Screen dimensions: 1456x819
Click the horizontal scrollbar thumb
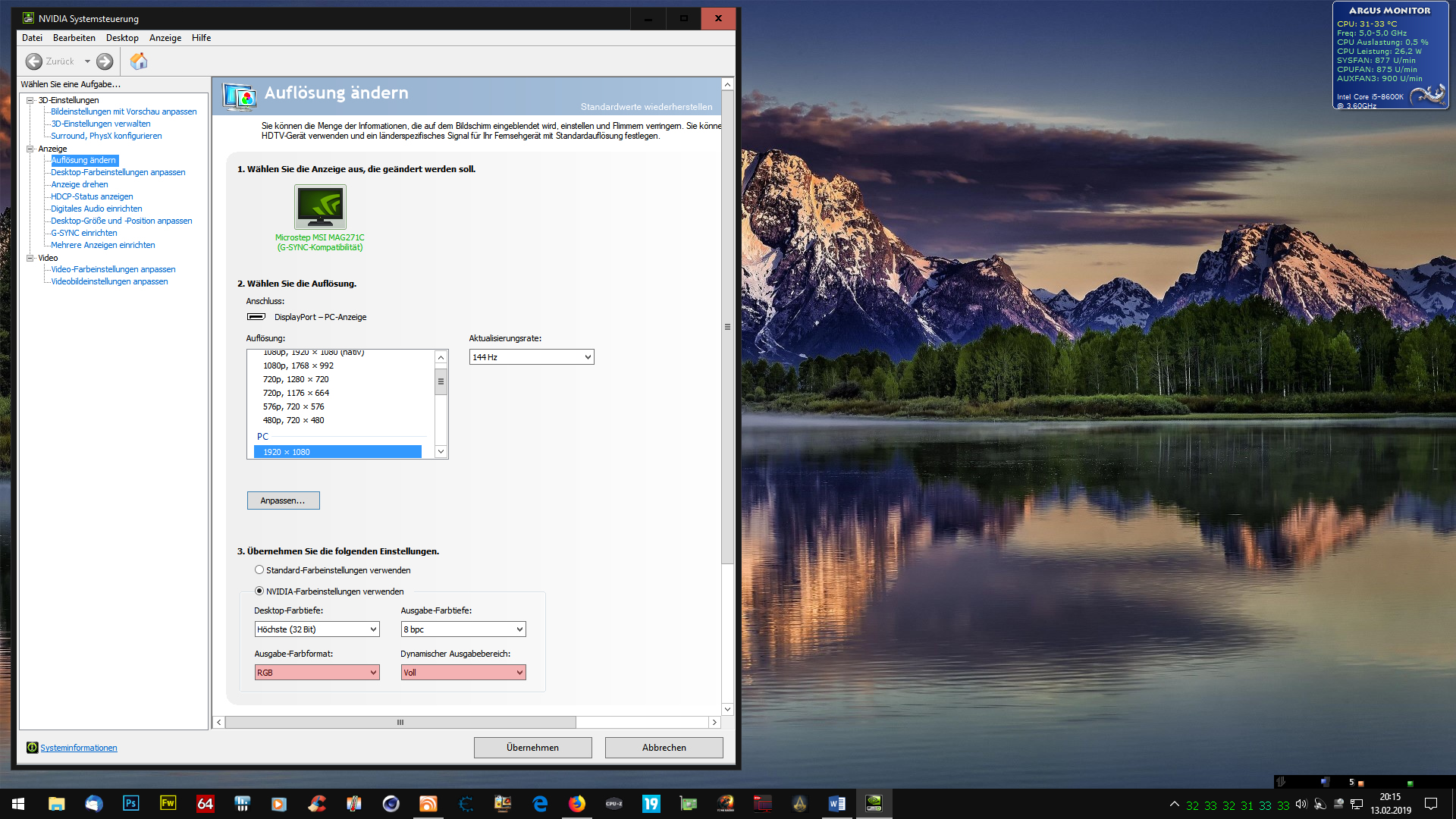coord(400,723)
